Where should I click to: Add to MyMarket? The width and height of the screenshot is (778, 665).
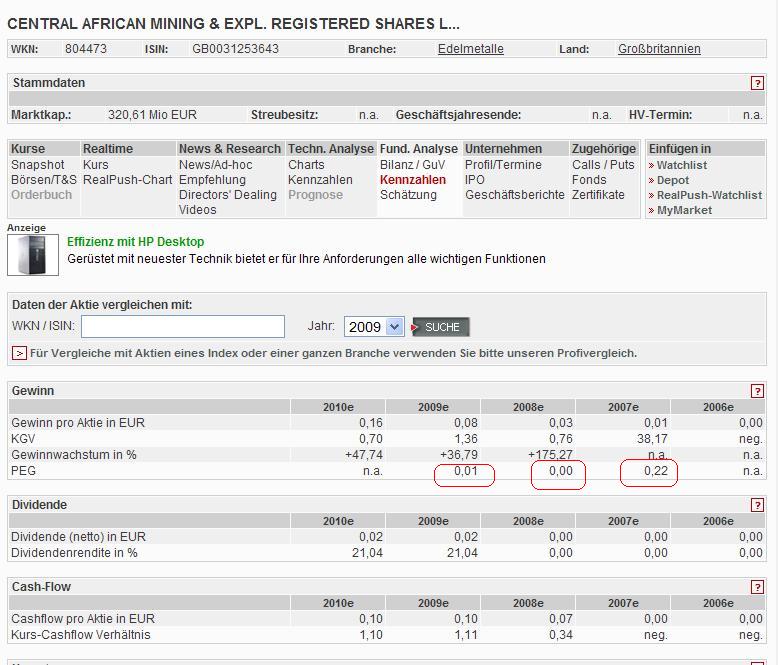tap(684, 210)
